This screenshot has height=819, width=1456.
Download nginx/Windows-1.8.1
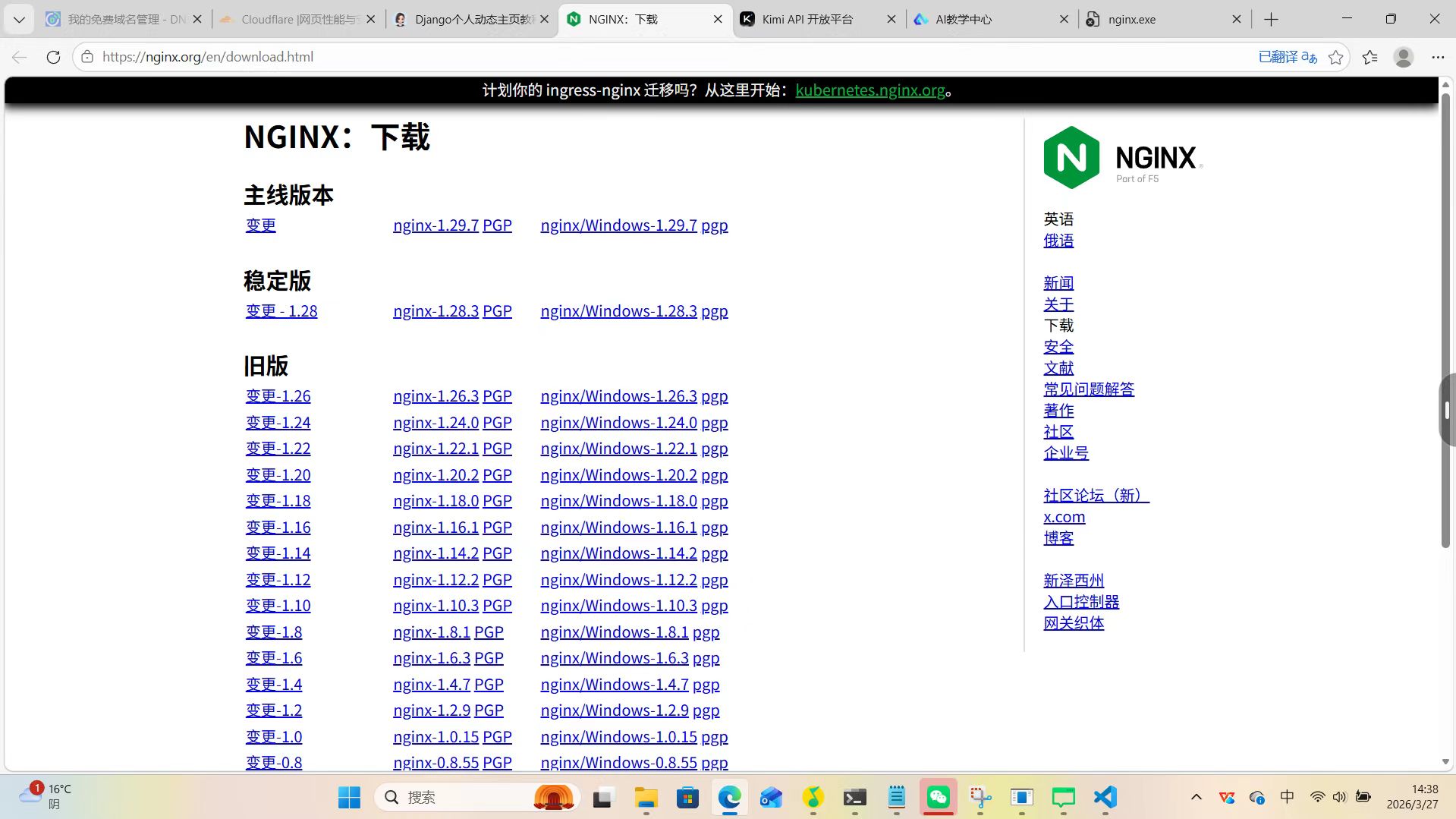pyautogui.click(x=615, y=632)
